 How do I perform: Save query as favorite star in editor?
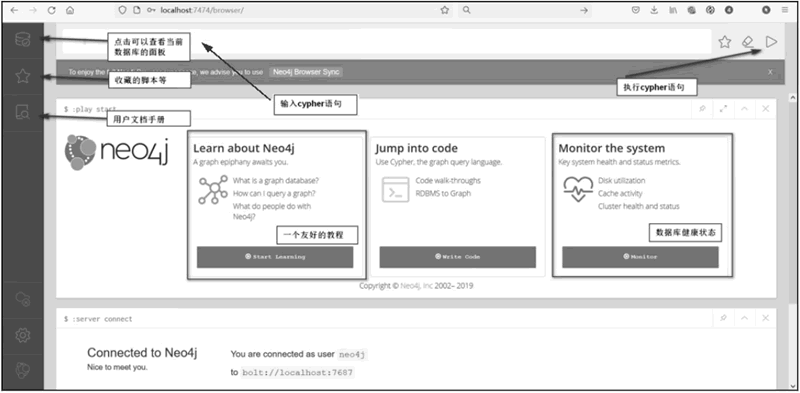(724, 42)
